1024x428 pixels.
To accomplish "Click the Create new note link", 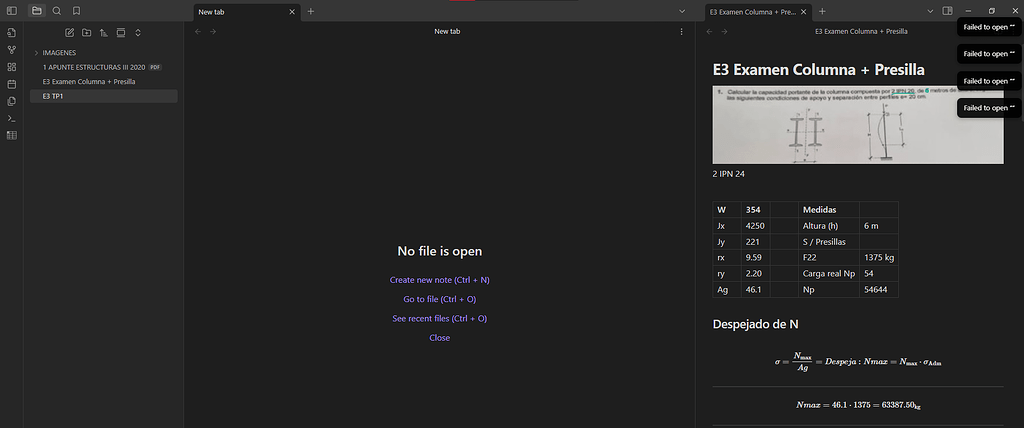I will coord(439,280).
